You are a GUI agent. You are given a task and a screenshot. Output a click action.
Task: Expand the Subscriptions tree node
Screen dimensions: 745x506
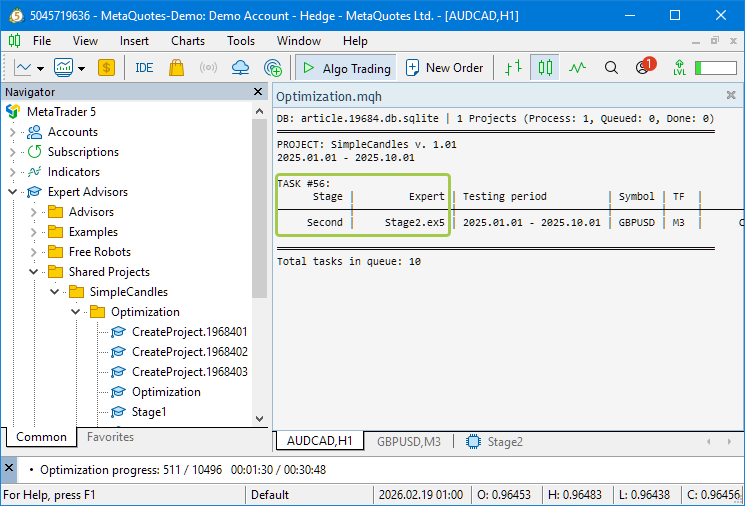[13, 152]
